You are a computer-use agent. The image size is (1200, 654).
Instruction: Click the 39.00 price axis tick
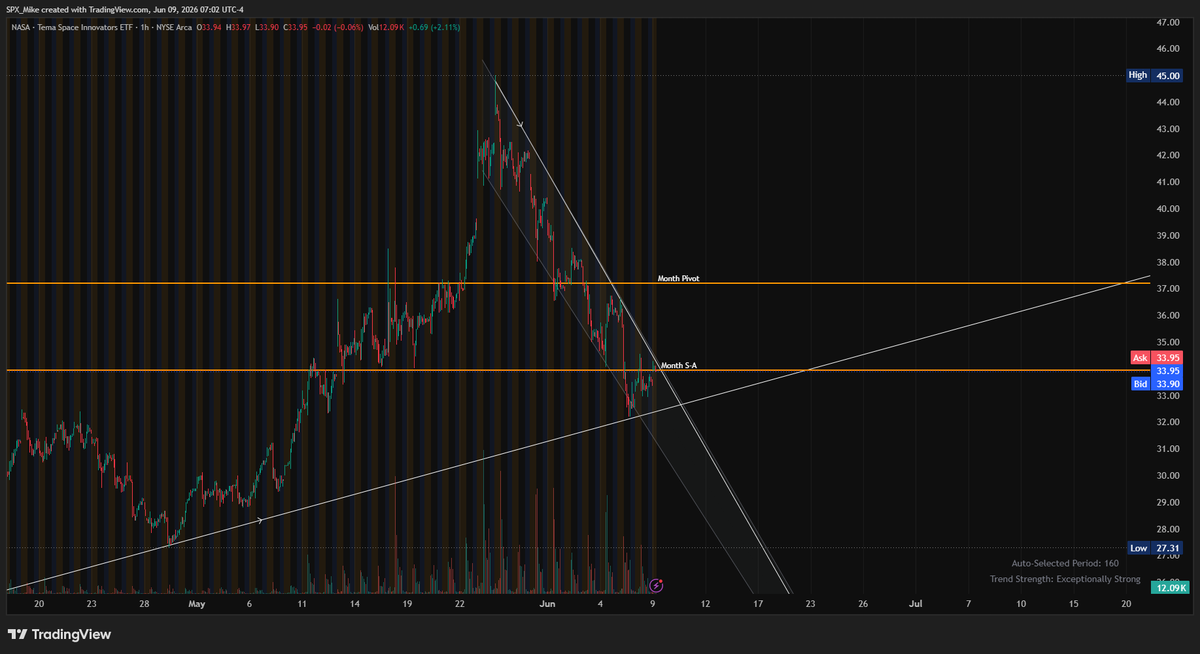1168,236
